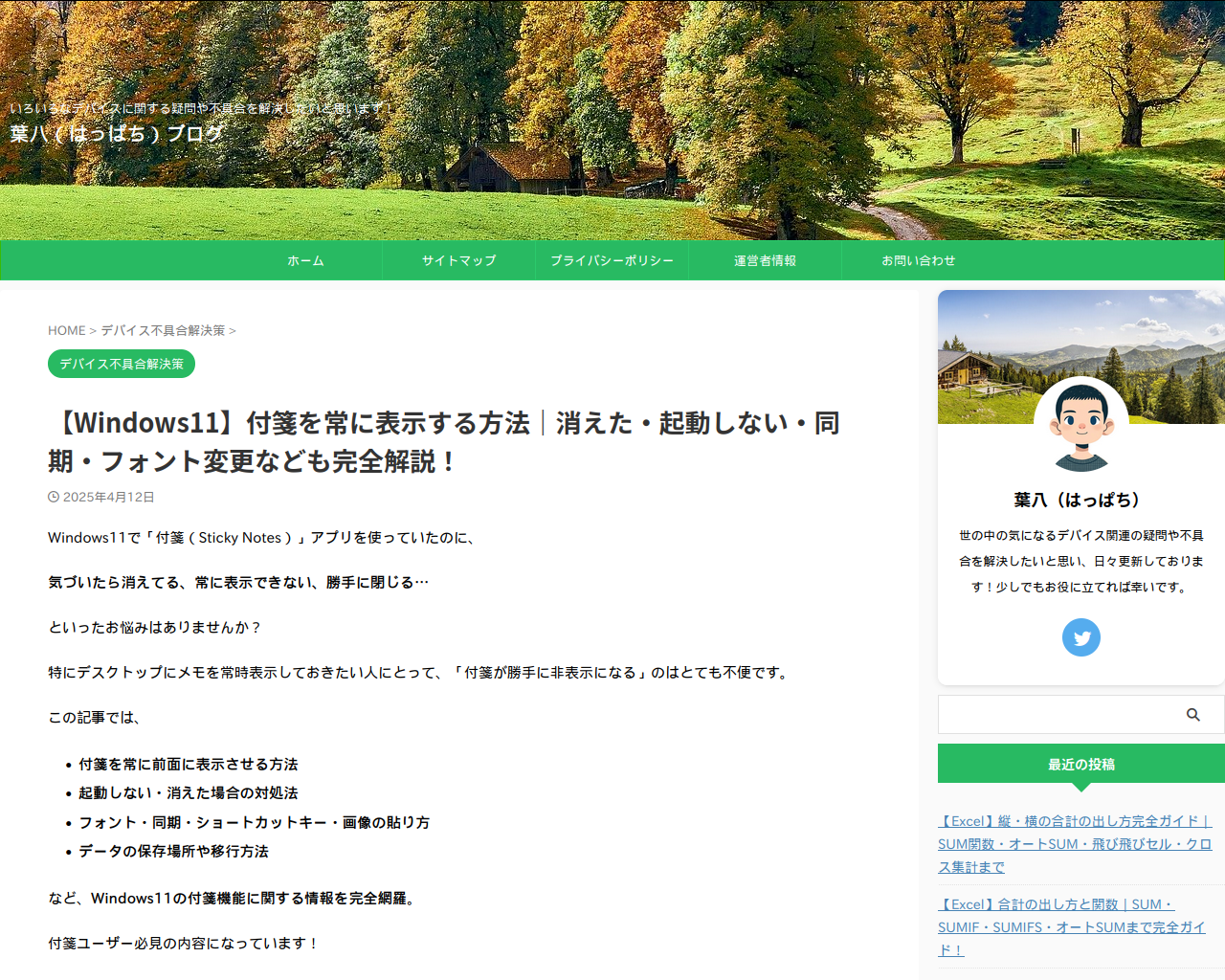Image resolution: width=1225 pixels, height=980 pixels.
Task: Open the プライバシーポリシー menu item
Action: [612, 260]
